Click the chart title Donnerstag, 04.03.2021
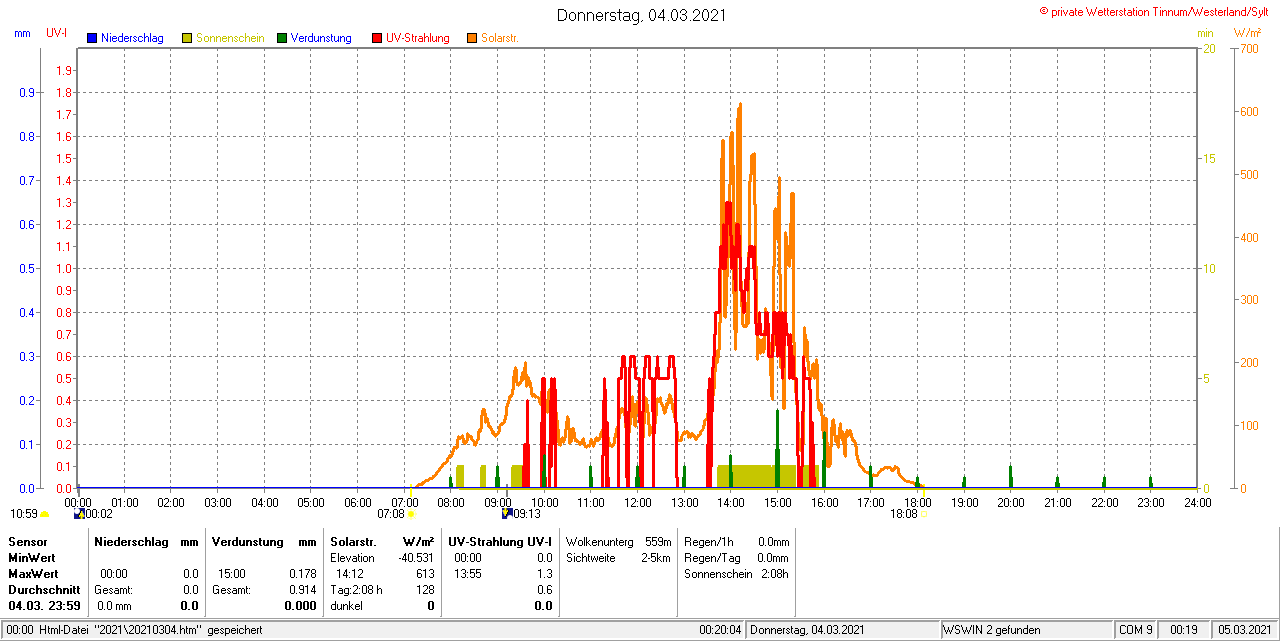Screen dimensions: 1280x641 point(641,15)
